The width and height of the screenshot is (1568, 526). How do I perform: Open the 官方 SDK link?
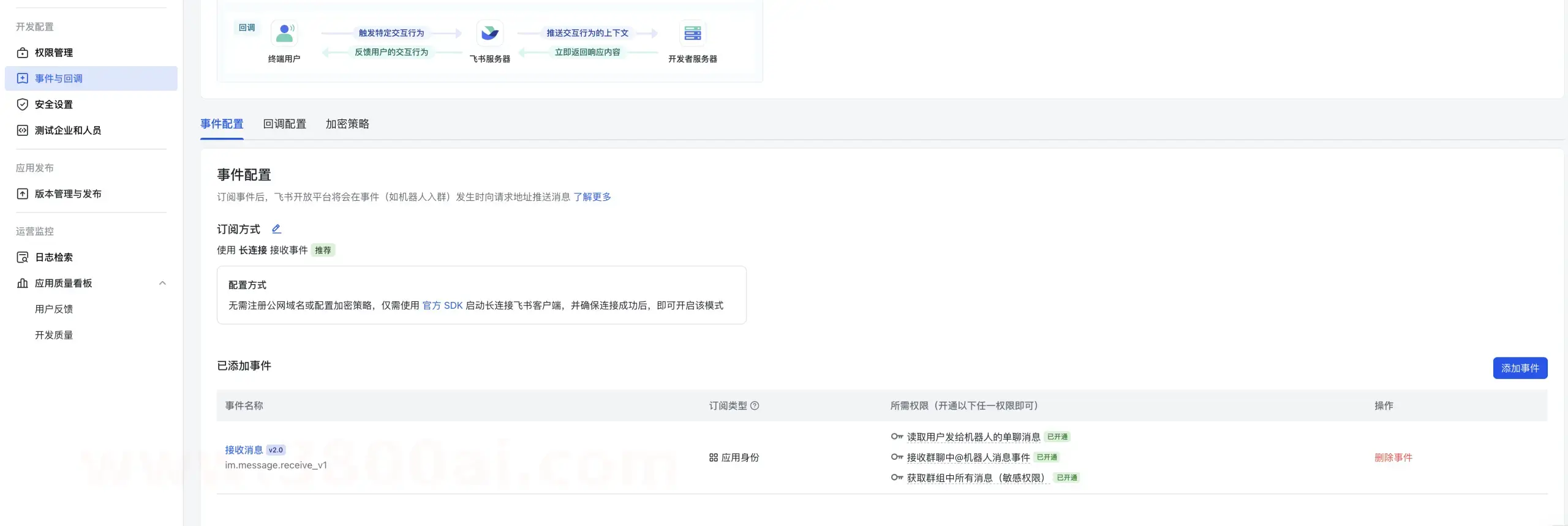pyautogui.click(x=442, y=306)
